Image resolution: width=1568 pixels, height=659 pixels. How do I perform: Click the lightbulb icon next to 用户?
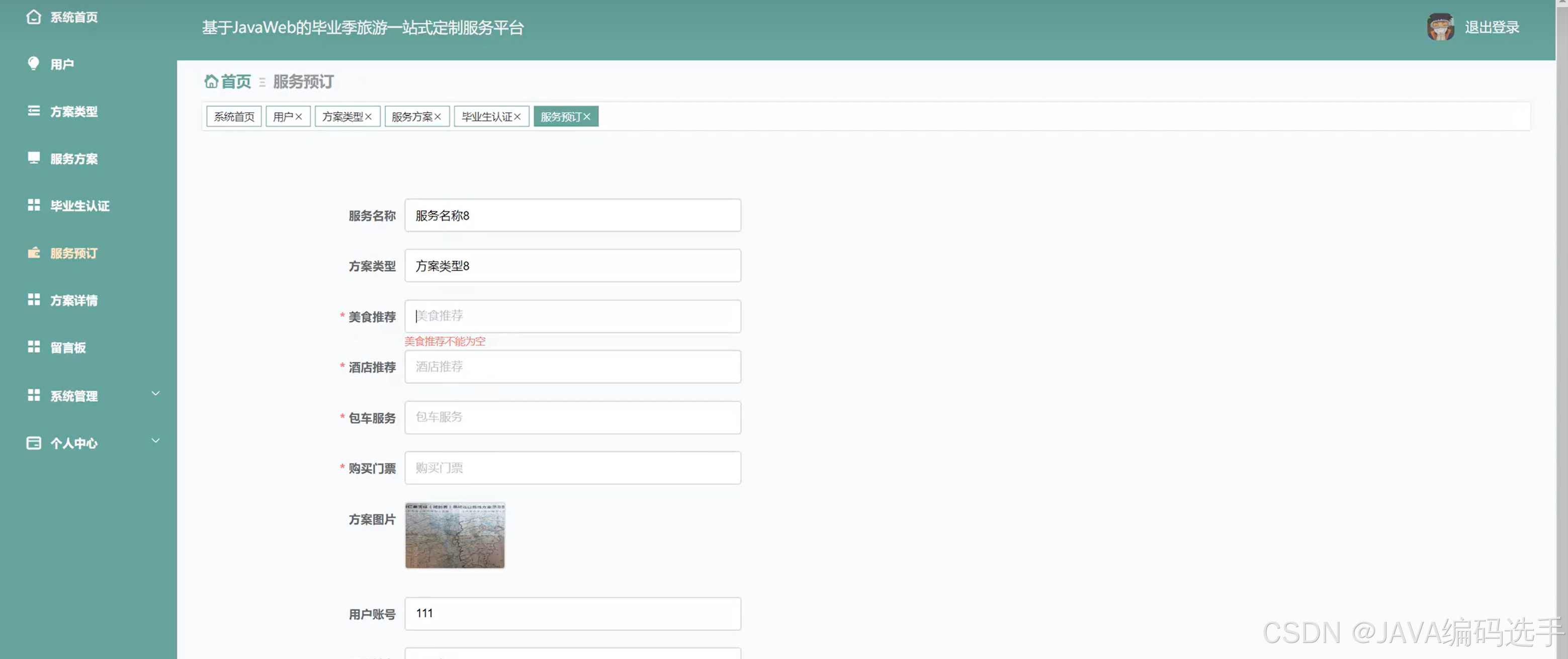pos(34,63)
